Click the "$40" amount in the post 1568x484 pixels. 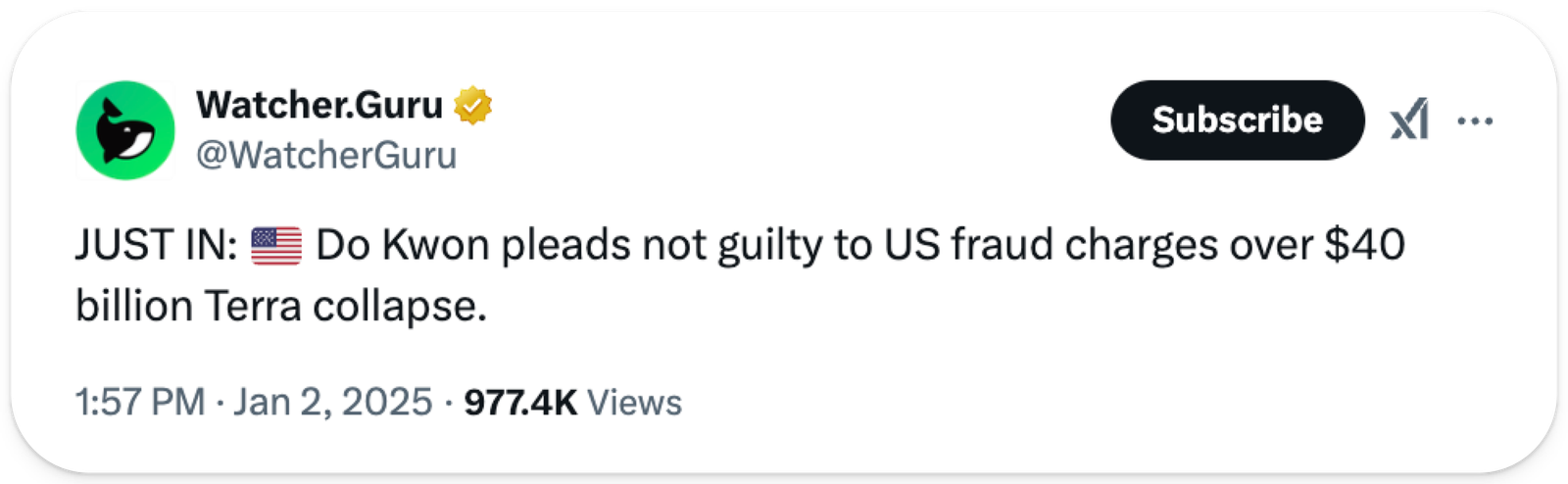tap(1364, 245)
